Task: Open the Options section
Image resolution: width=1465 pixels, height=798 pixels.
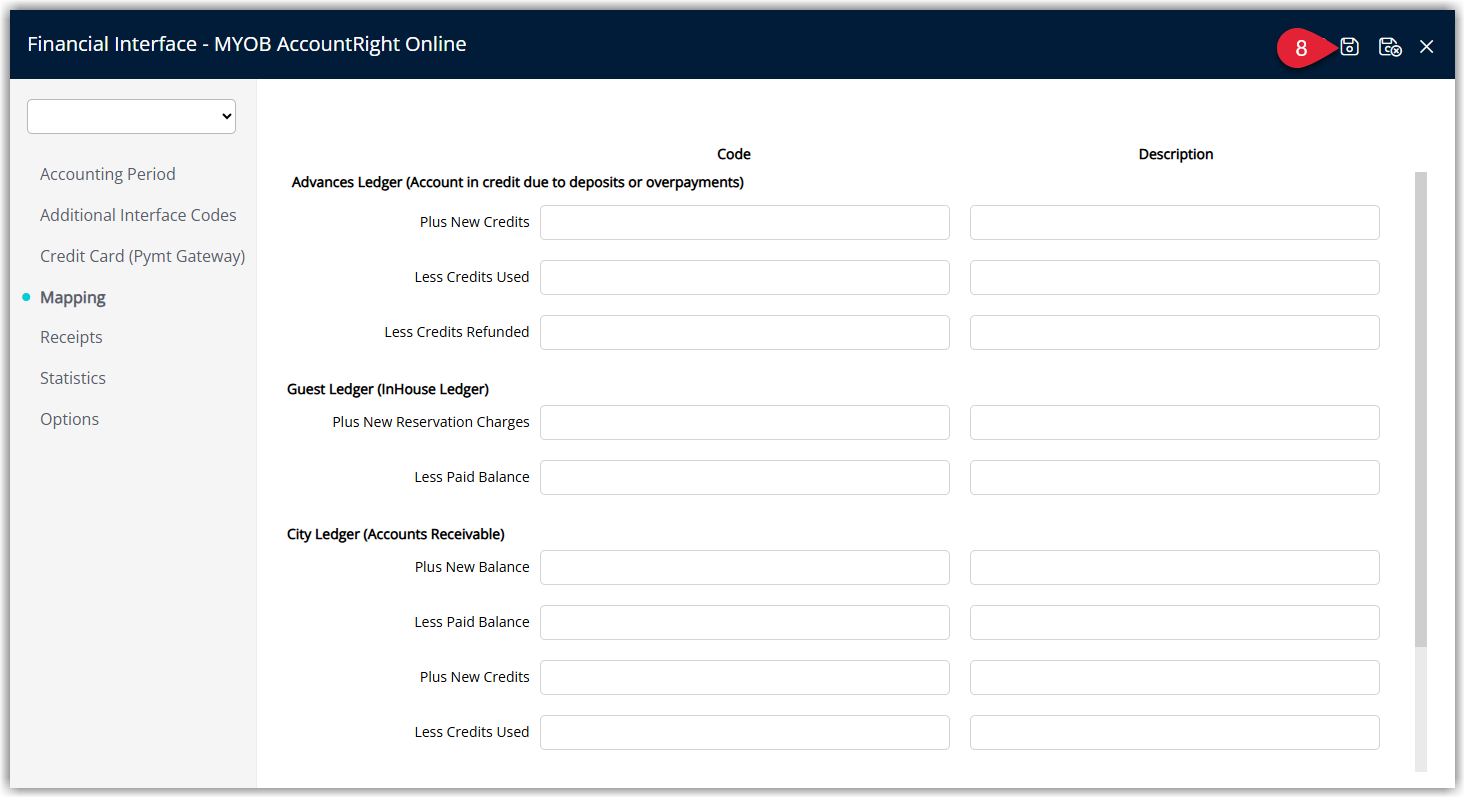Action: coord(69,419)
